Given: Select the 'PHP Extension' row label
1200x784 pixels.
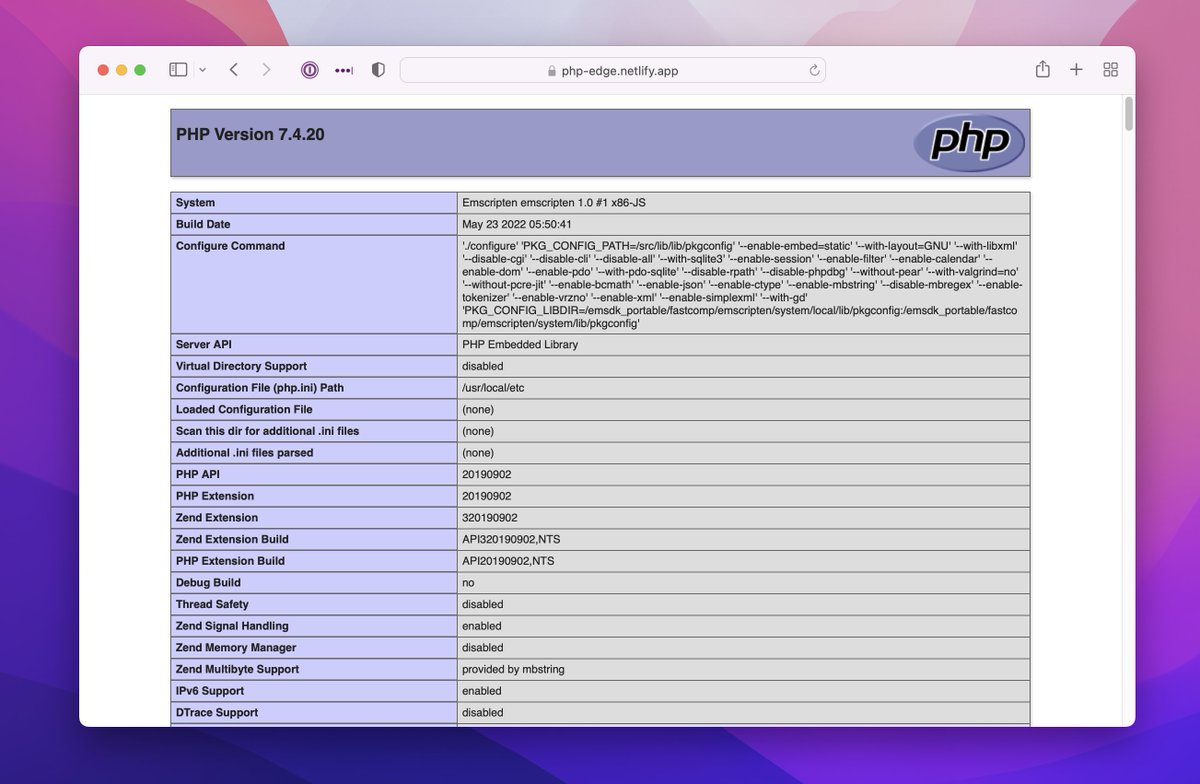Looking at the screenshot, I should click(215, 496).
